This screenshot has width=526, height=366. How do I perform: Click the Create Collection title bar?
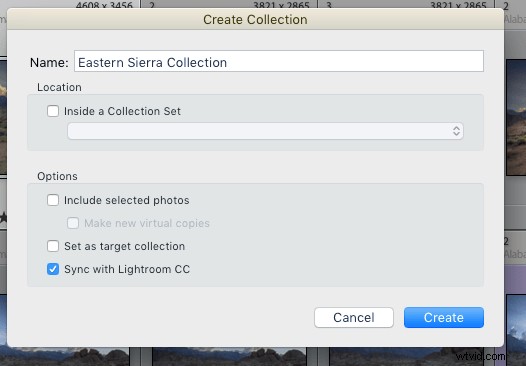pyautogui.click(x=255, y=19)
